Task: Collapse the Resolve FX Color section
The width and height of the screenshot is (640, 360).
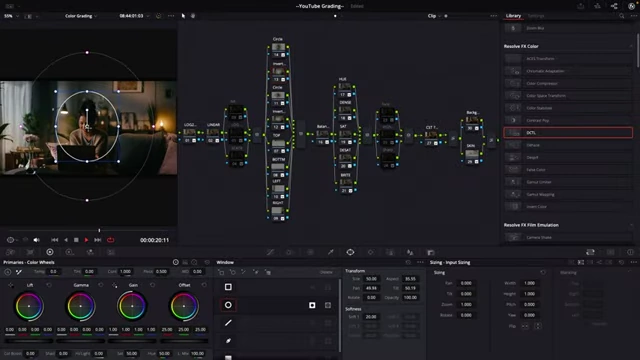Action: pyautogui.click(x=631, y=46)
